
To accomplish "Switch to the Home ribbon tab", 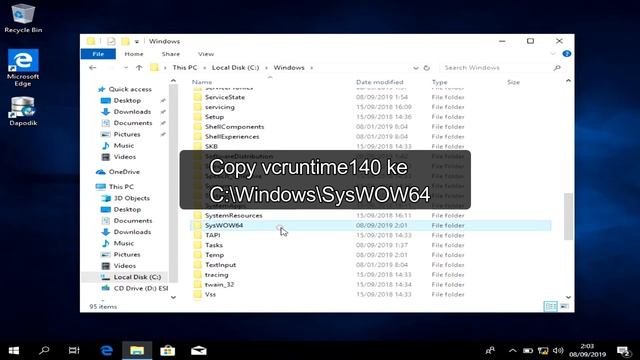I will (133, 54).
